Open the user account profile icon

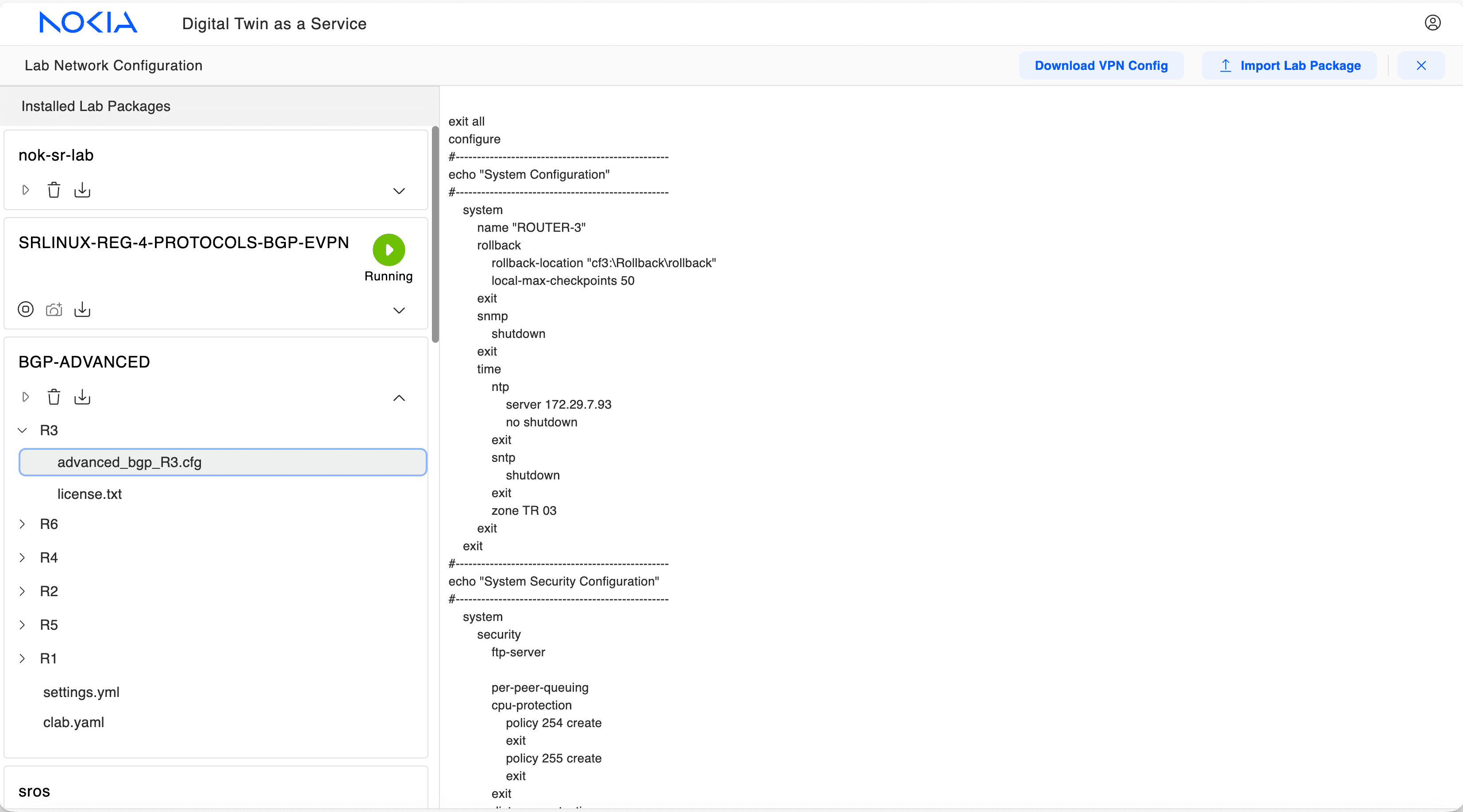(x=1432, y=23)
